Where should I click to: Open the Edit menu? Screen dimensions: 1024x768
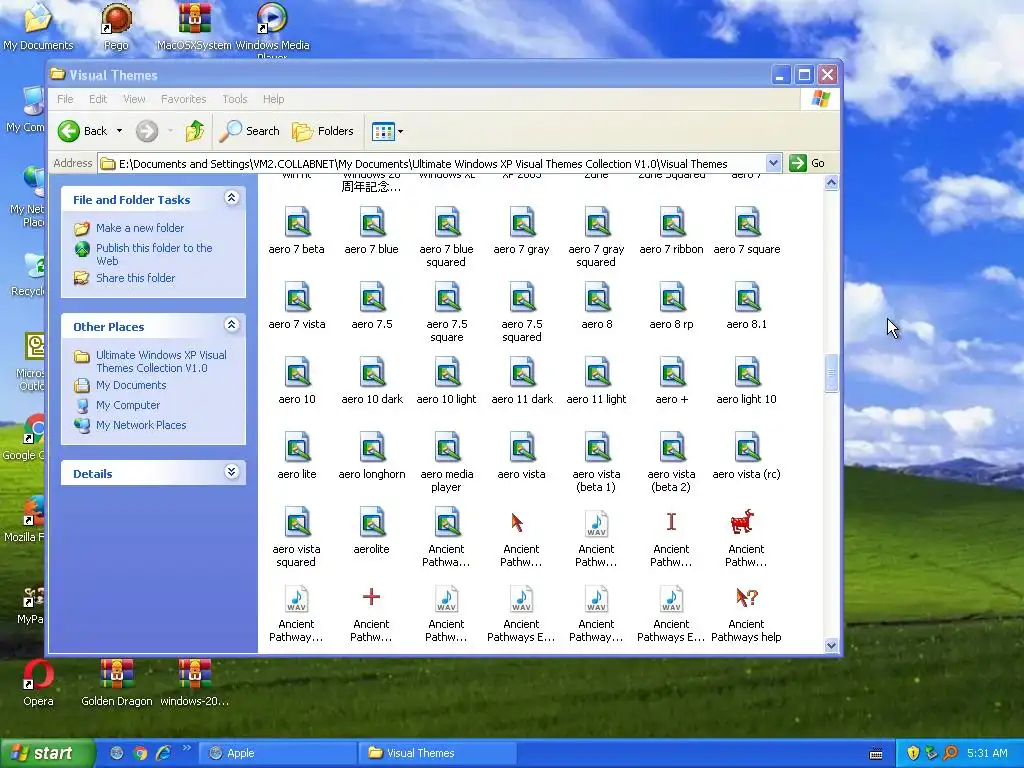tap(98, 99)
